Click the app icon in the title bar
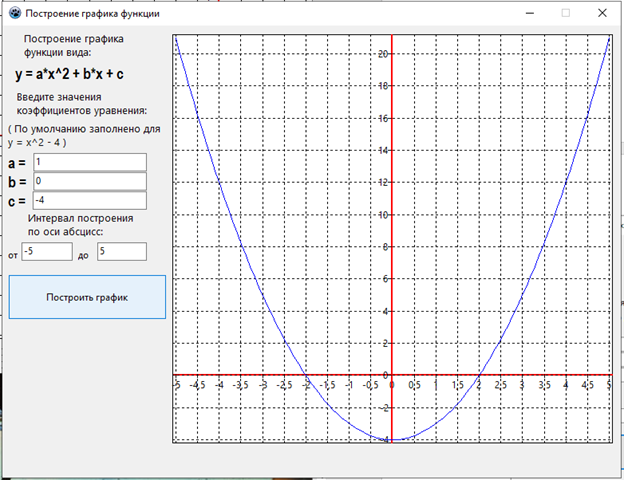Image resolution: width=624 pixels, height=480 pixels. (14, 14)
